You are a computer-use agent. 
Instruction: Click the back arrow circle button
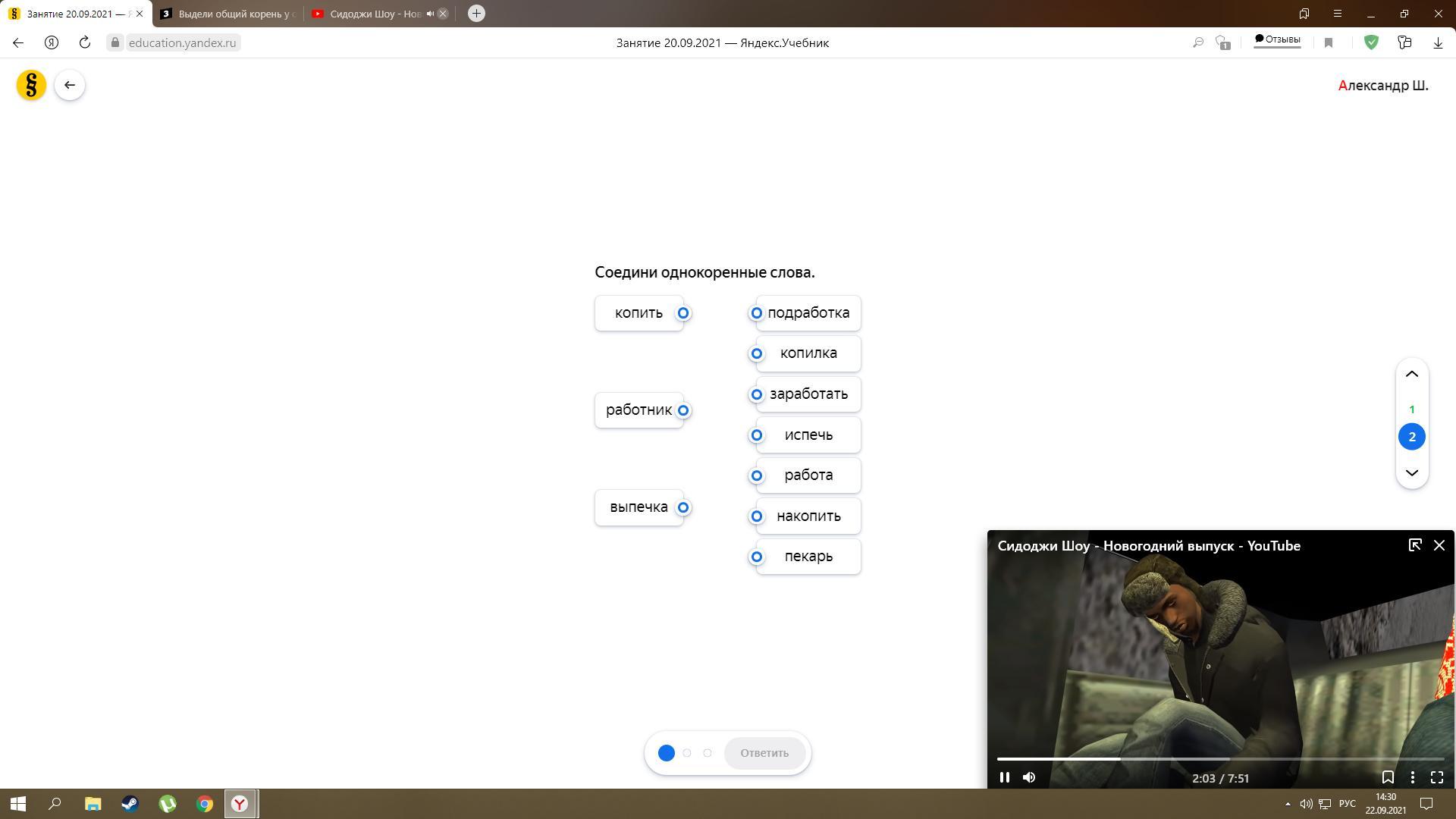[70, 85]
